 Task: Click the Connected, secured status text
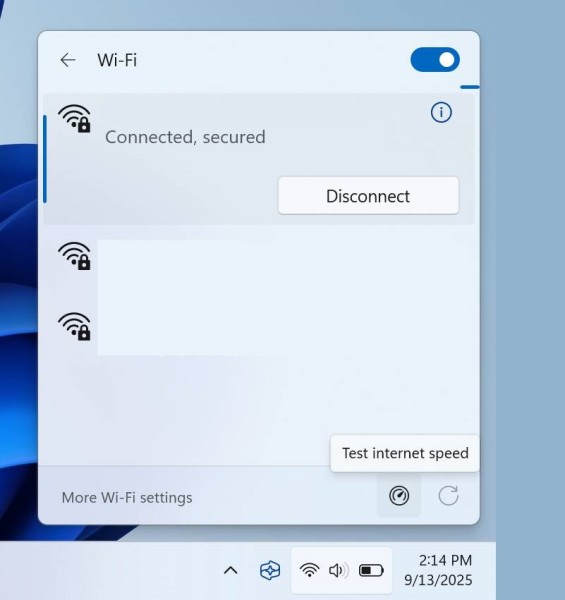click(x=185, y=137)
